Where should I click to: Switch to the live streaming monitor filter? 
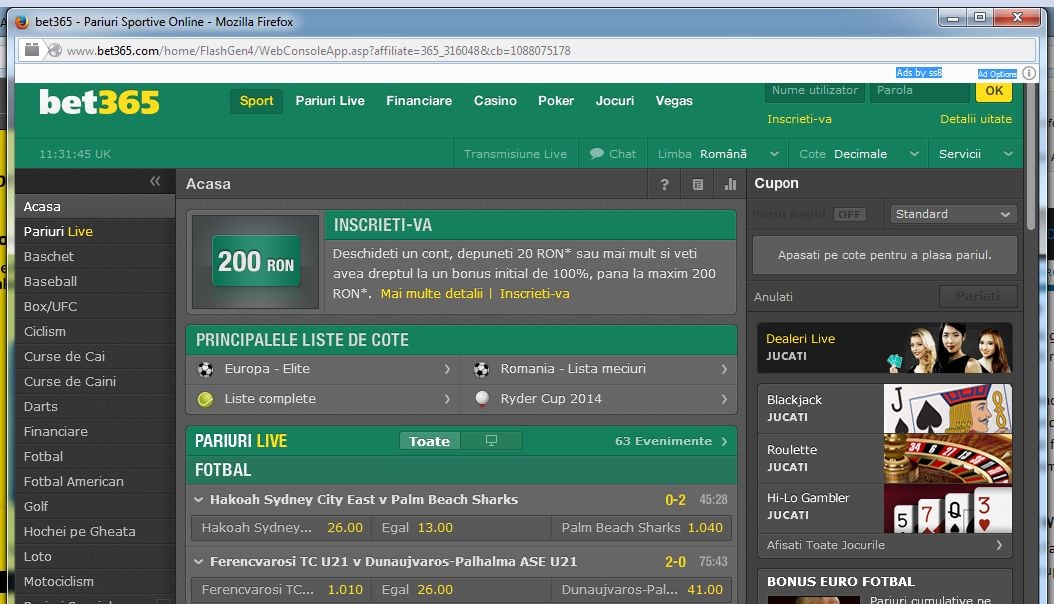[x=491, y=441]
